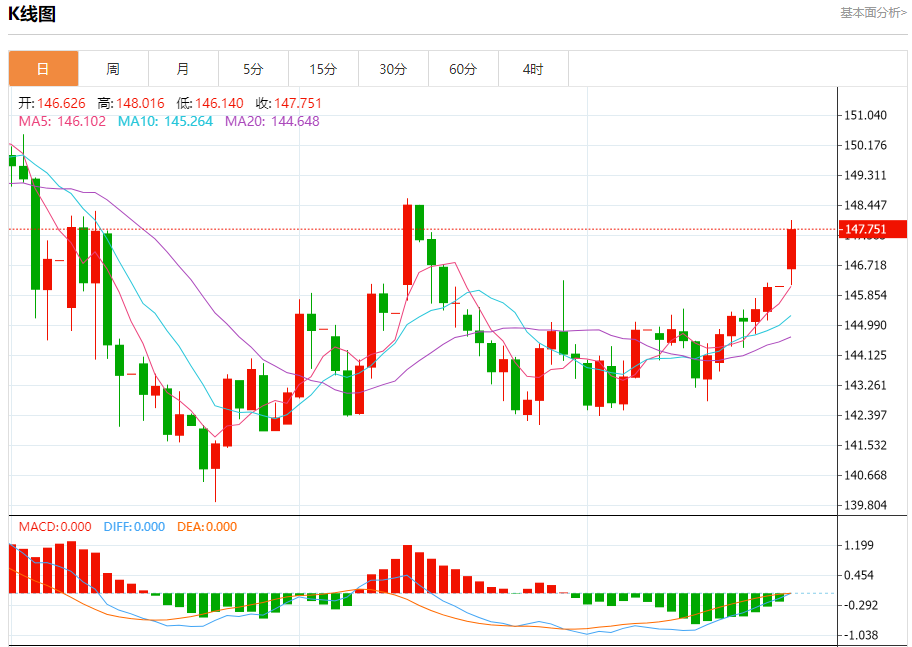Click the DEA indicator label
This screenshot has width=912, height=647.
[207, 527]
